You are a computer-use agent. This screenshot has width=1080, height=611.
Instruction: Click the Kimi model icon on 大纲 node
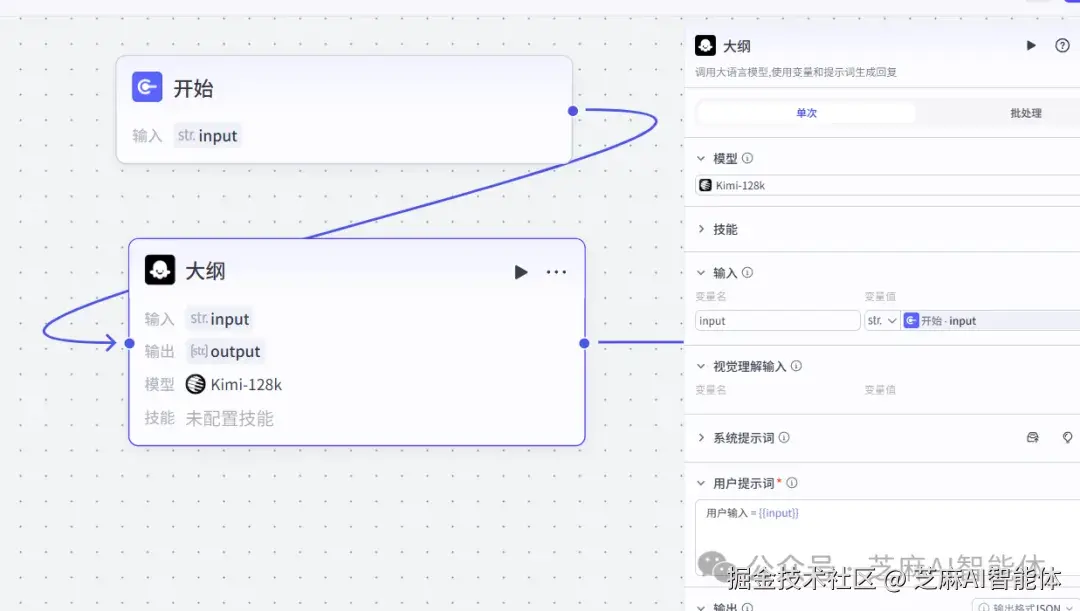click(x=194, y=383)
